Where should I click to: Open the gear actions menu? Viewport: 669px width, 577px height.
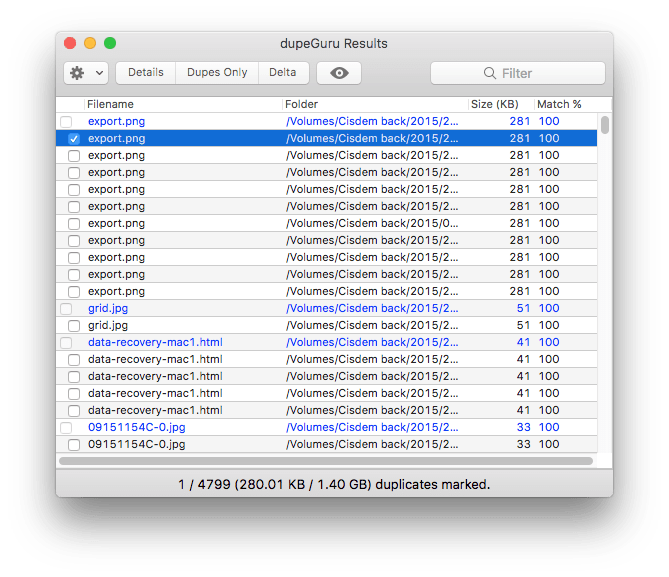[x=86, y=73]
